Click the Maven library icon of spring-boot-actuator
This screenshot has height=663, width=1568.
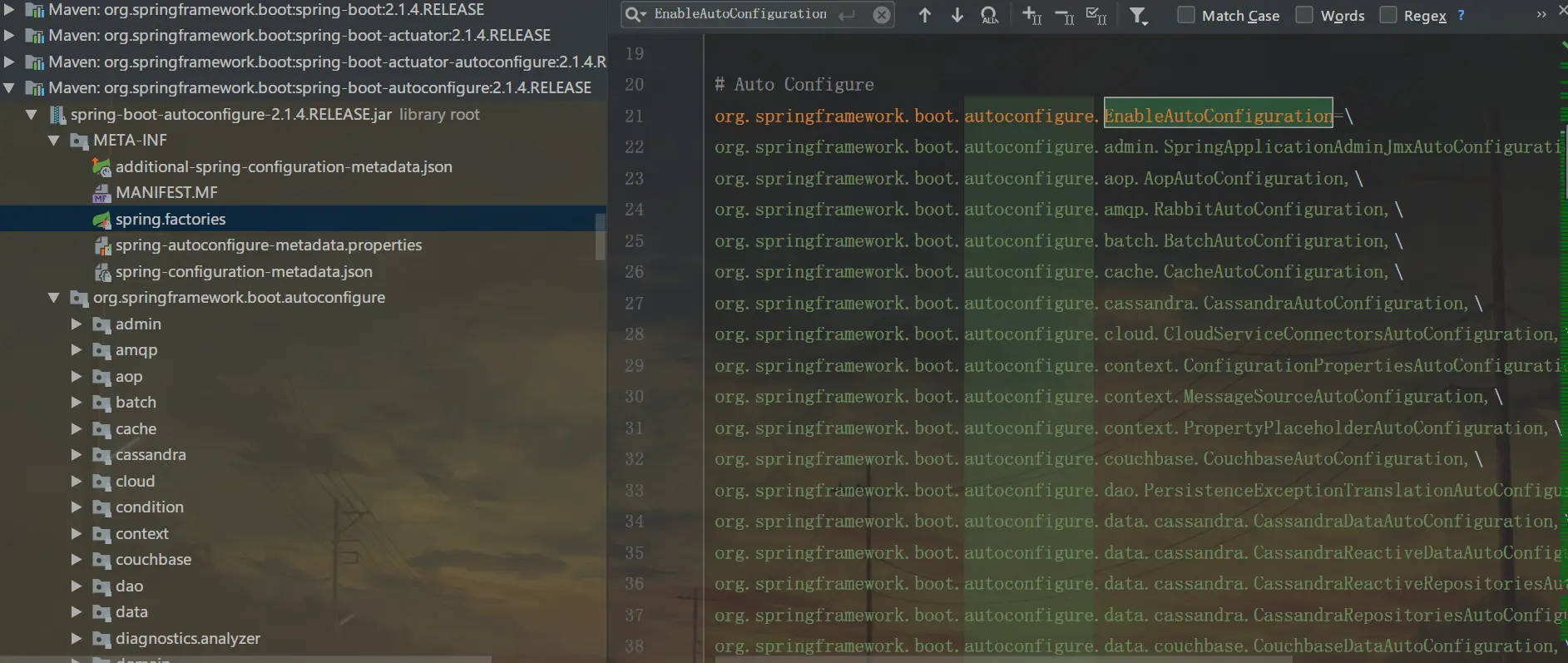click(x=35, y=36)
